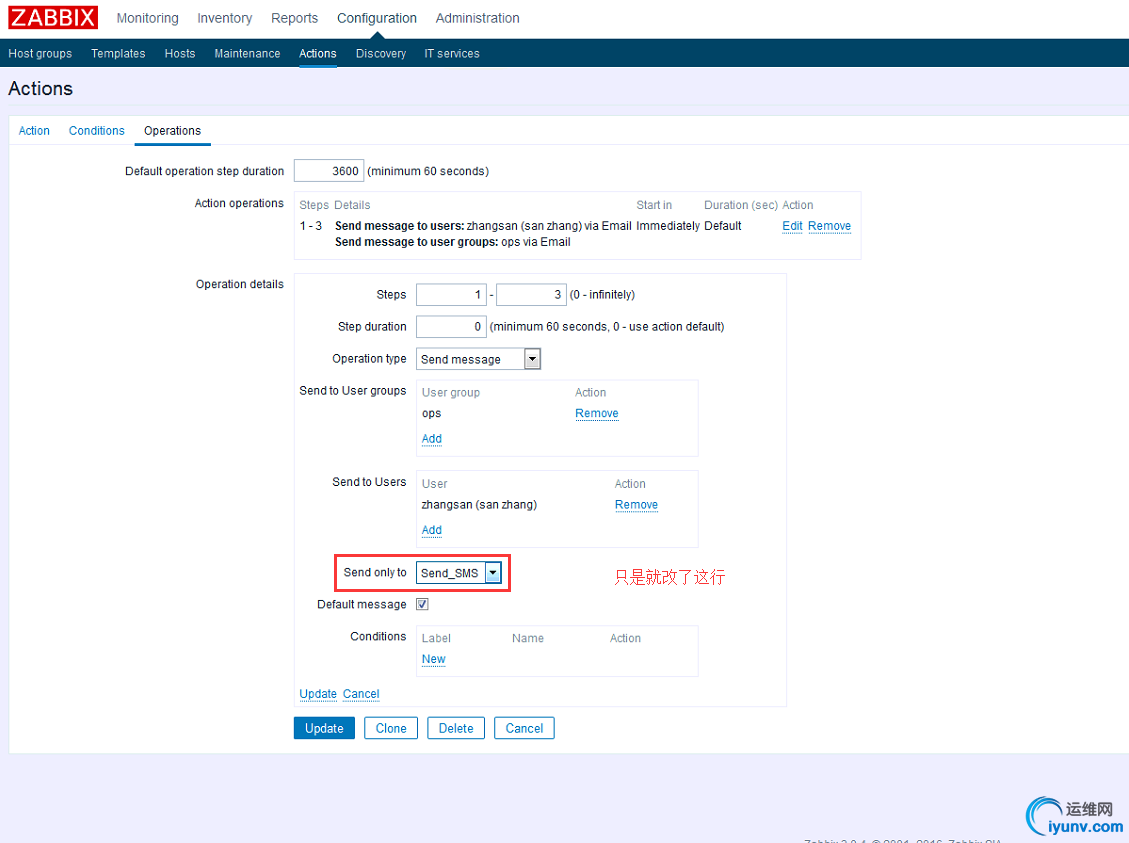Select the 'ops' user group entry
Screen dimensions: 1129x843
point(431,413)
